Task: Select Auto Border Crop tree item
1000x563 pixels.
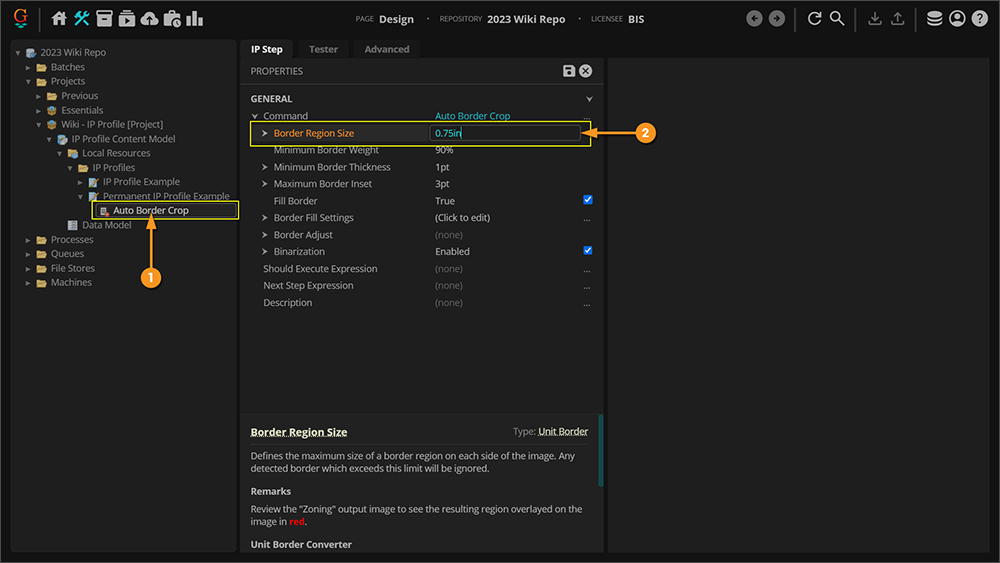Action: point(150,211)
